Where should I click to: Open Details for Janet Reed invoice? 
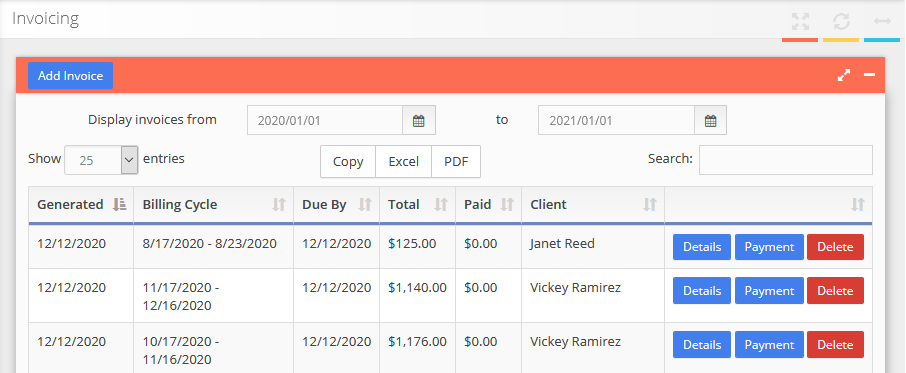(x=702, y=247)
